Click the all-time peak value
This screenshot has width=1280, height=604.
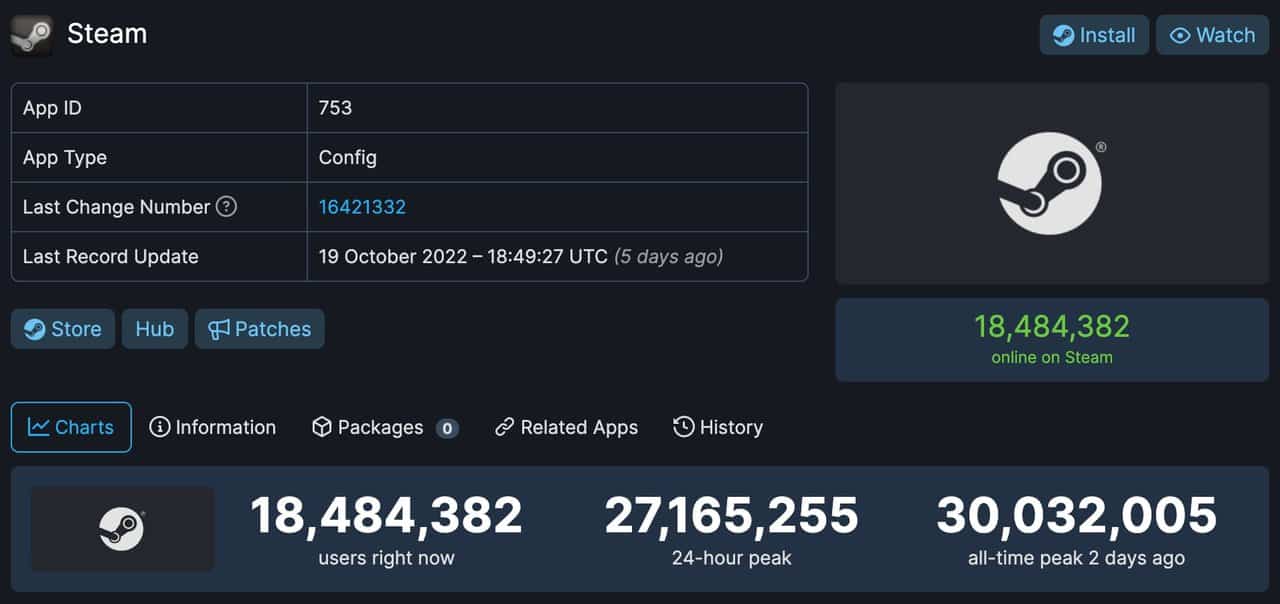(x=1076, y=516)
